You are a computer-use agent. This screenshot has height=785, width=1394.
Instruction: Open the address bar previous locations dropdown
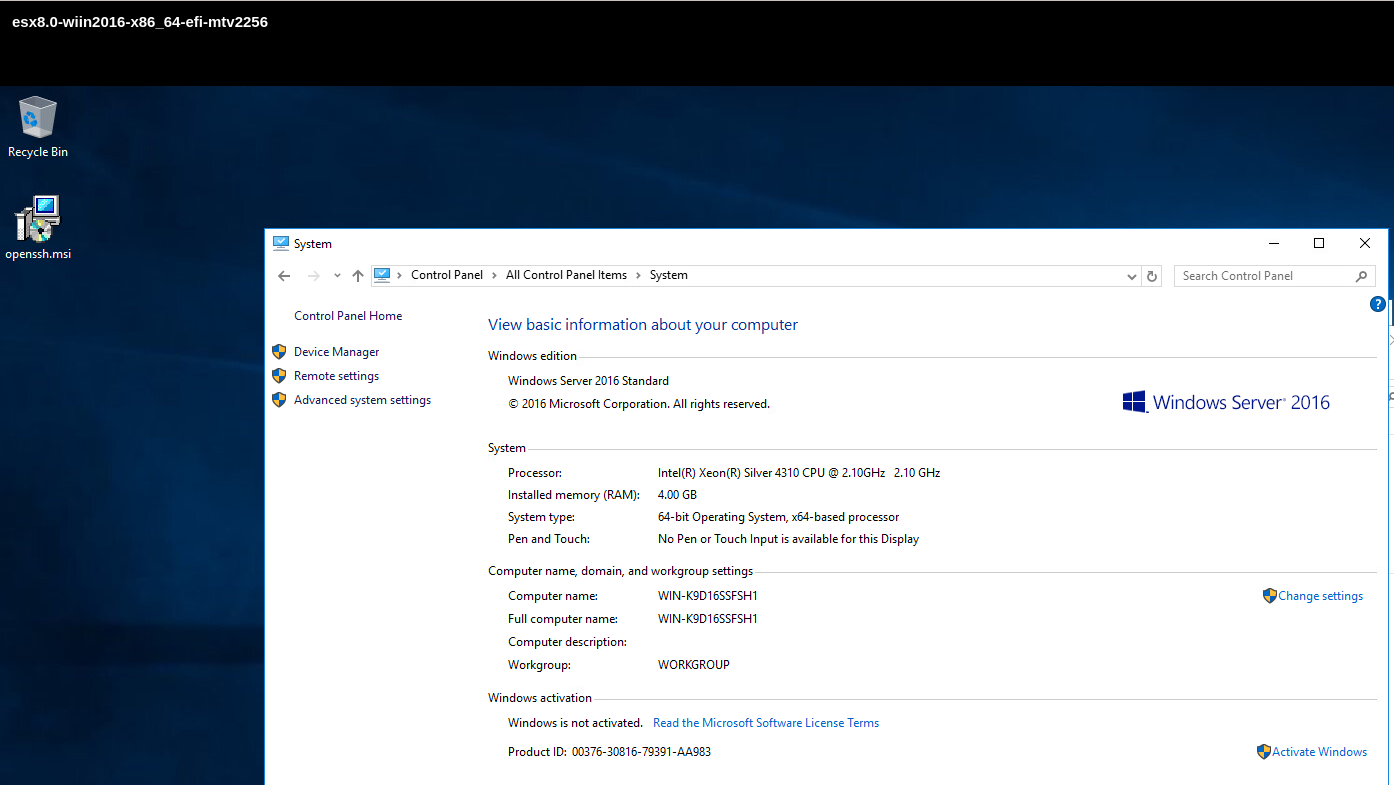(x=1132, y=276)
